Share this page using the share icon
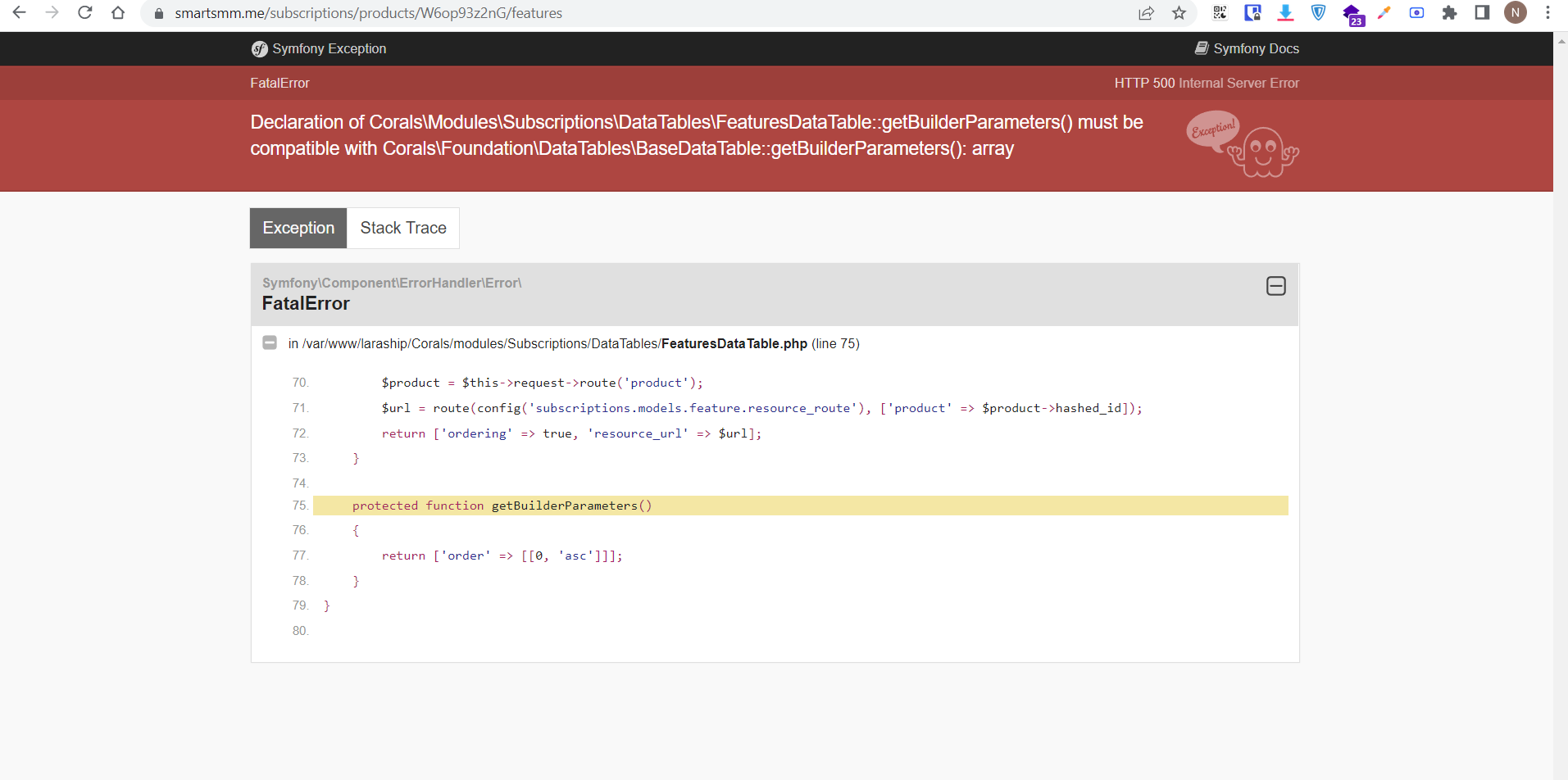The width and height of the screenshot is (1568, 780). (1146, 13)
